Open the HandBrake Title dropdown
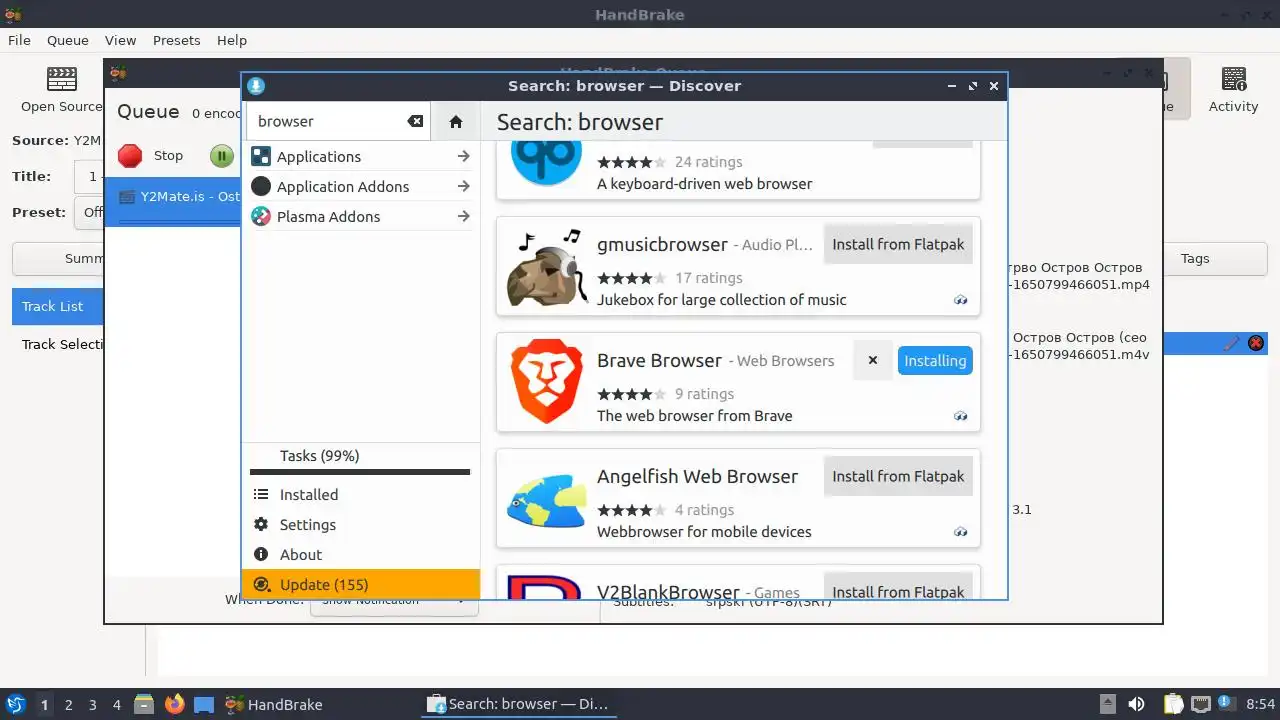 click(88, 176)
